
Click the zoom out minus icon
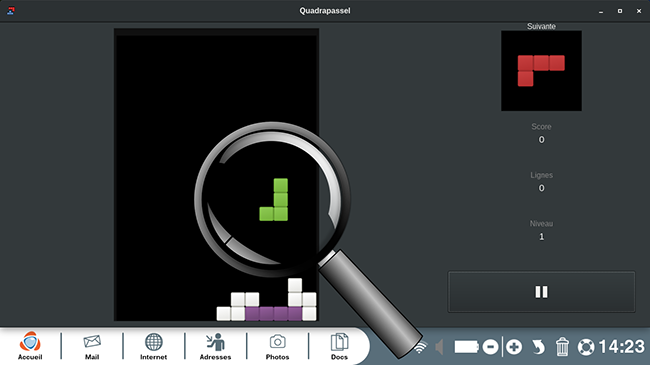490,347
